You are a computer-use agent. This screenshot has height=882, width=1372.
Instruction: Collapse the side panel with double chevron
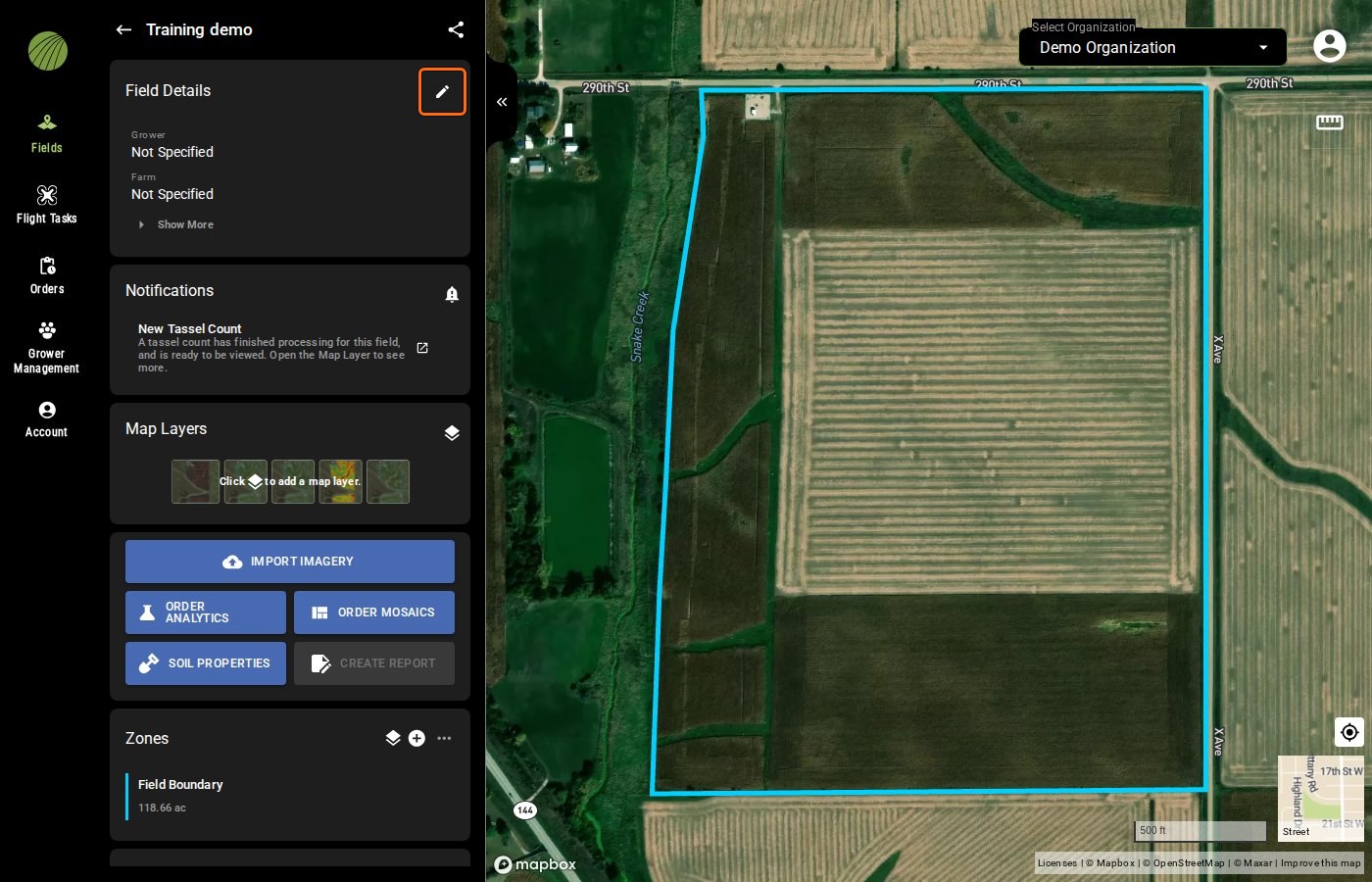coord(502,102)
